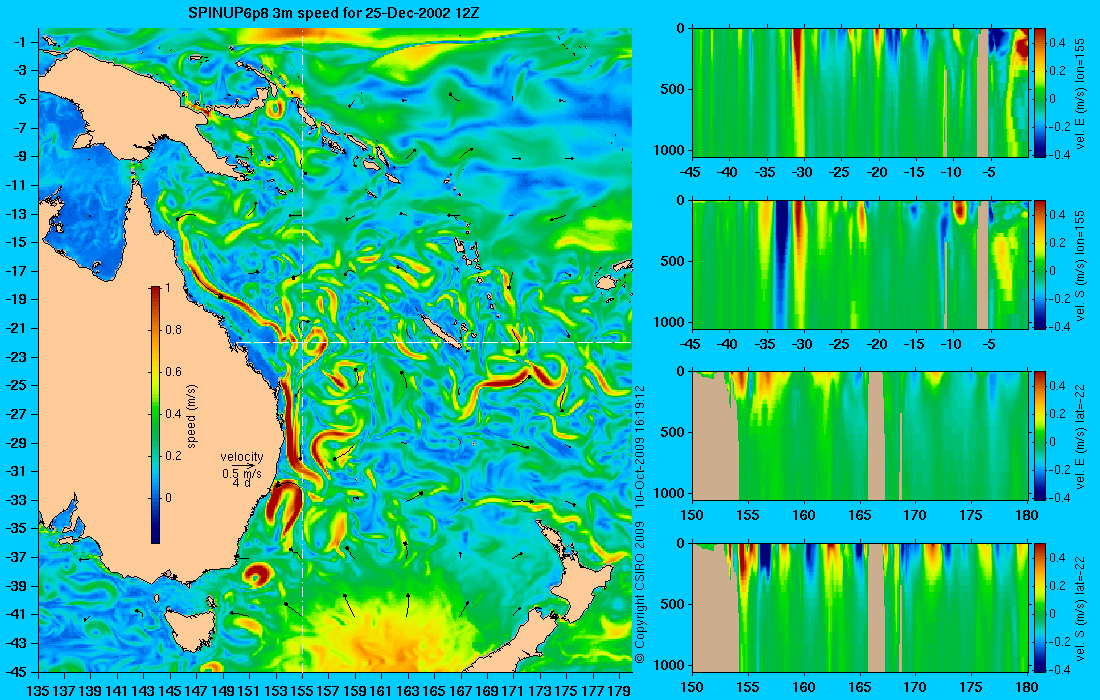Click the title "SPINUP6p8 3m speed for 25-Dec-2002 12Z"
Image resolution: width=1100 pixels, height=700 pixels.
[334, 13]
